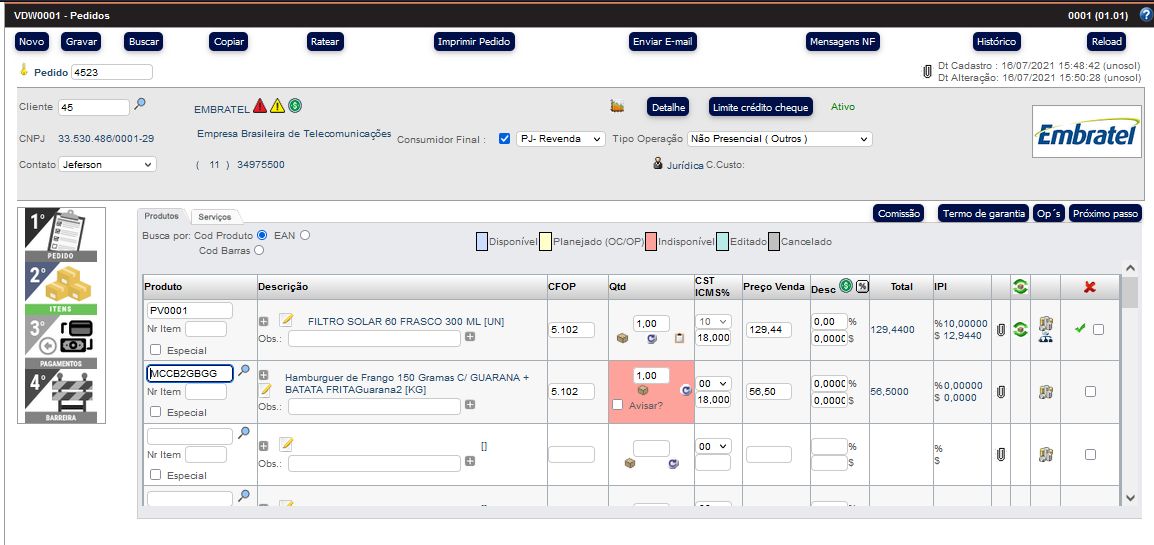Click search magnifier beside product MCCB2GBGG
Viewport: 1154px width, 545px height.
[x=243, y=371]
